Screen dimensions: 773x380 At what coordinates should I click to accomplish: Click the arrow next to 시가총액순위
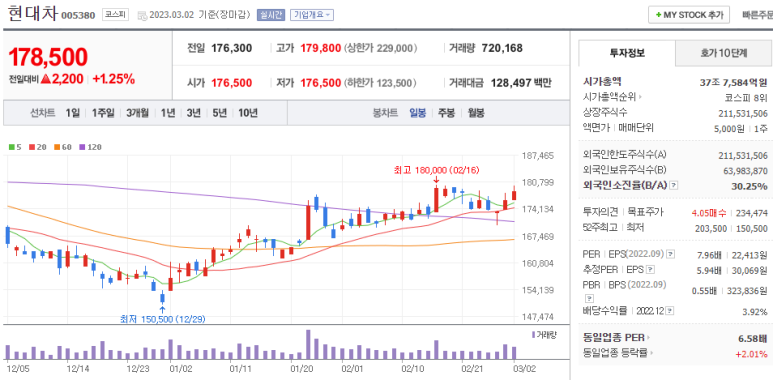640,97
